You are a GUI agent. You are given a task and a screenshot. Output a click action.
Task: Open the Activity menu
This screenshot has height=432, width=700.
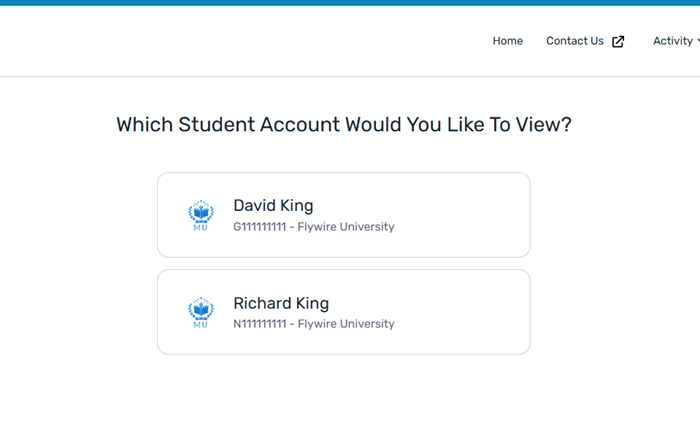[673, 41]
